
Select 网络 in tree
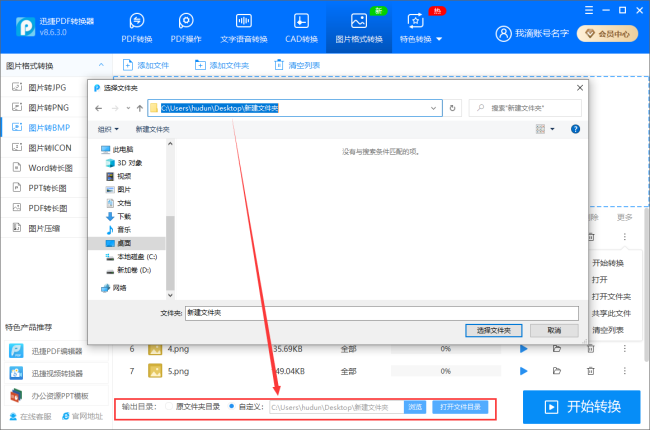click(114, 288)
